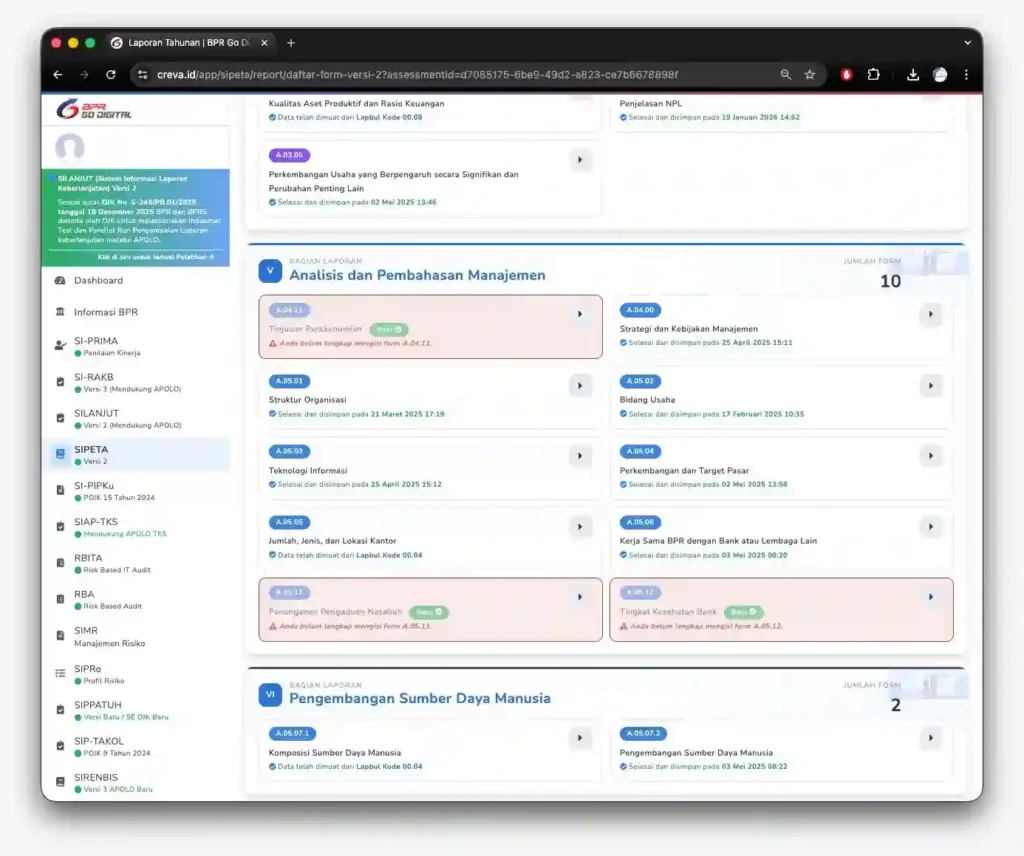Expand the Tinjauan Perekonomian A.04.11 card
Viewport: 1024px width, 856px height.
click(580, 315)
